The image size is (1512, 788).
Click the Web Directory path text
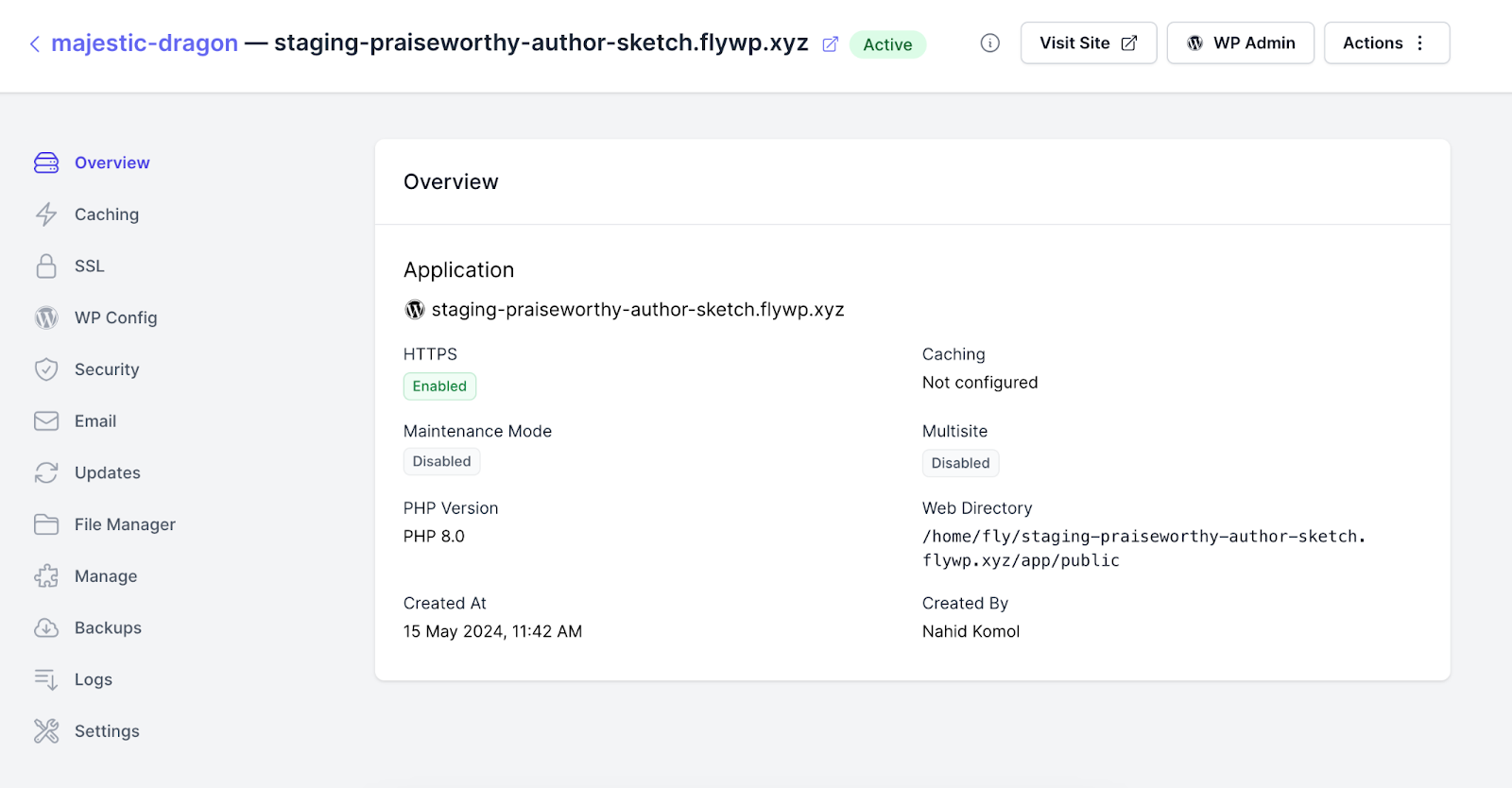coord(1144,548)
